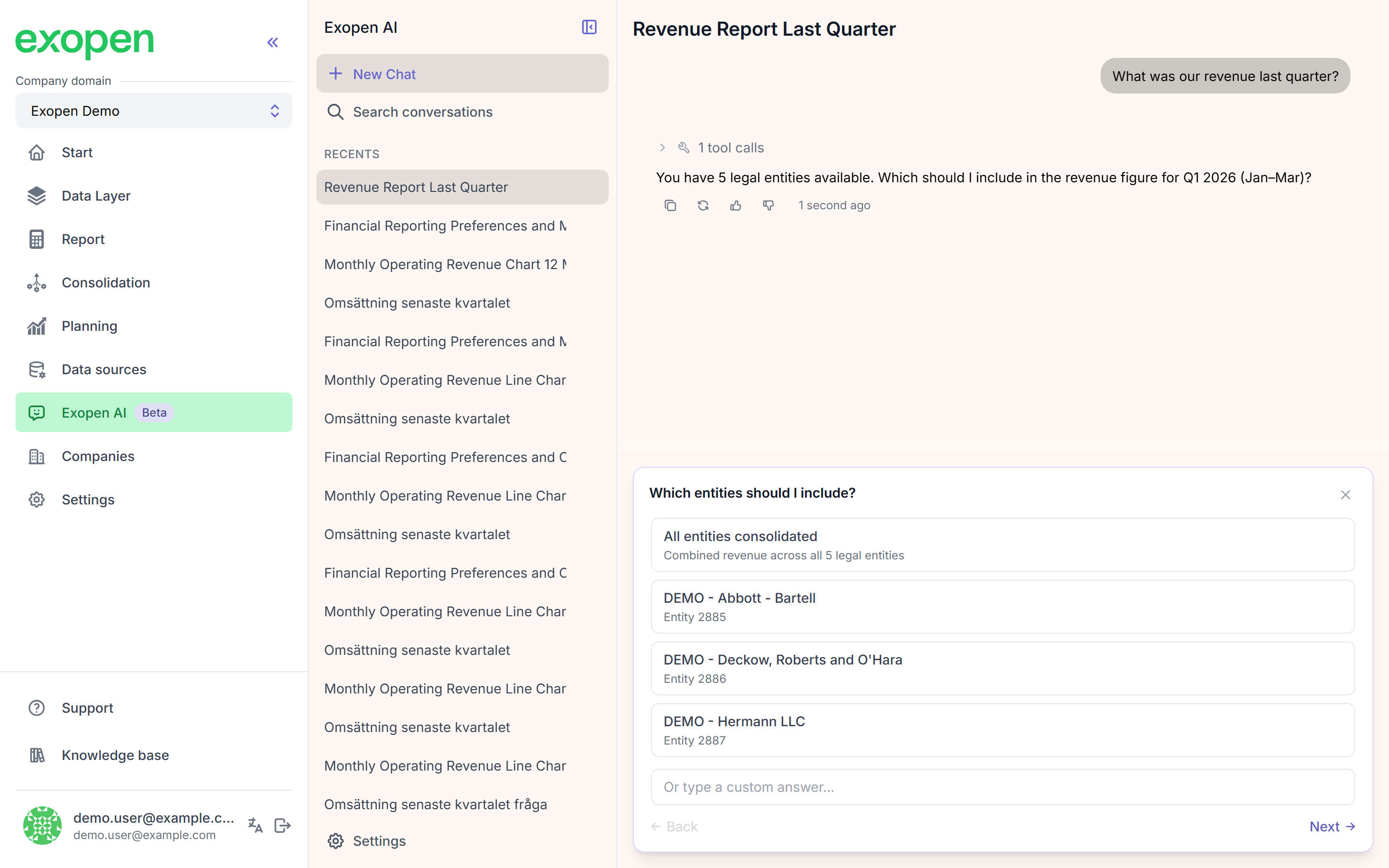The image size is (1389, 868).
Task: Give a thumbs down to the response
Action: (x=769, y=205)
